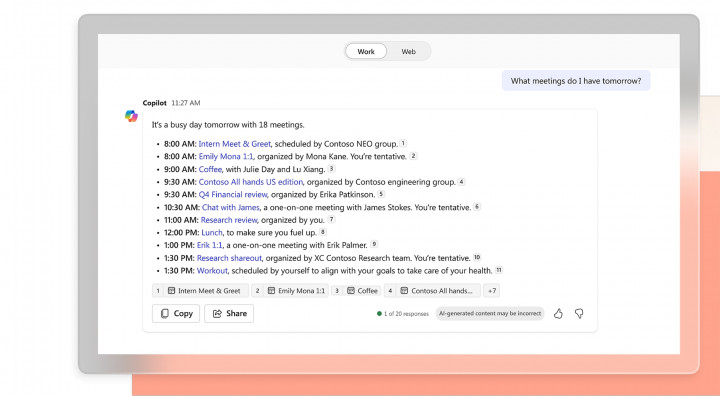The width and height of the screenshot is (720, 396).
Task: Click citation marker 7 after organized by you
Action: coord(331,219)
